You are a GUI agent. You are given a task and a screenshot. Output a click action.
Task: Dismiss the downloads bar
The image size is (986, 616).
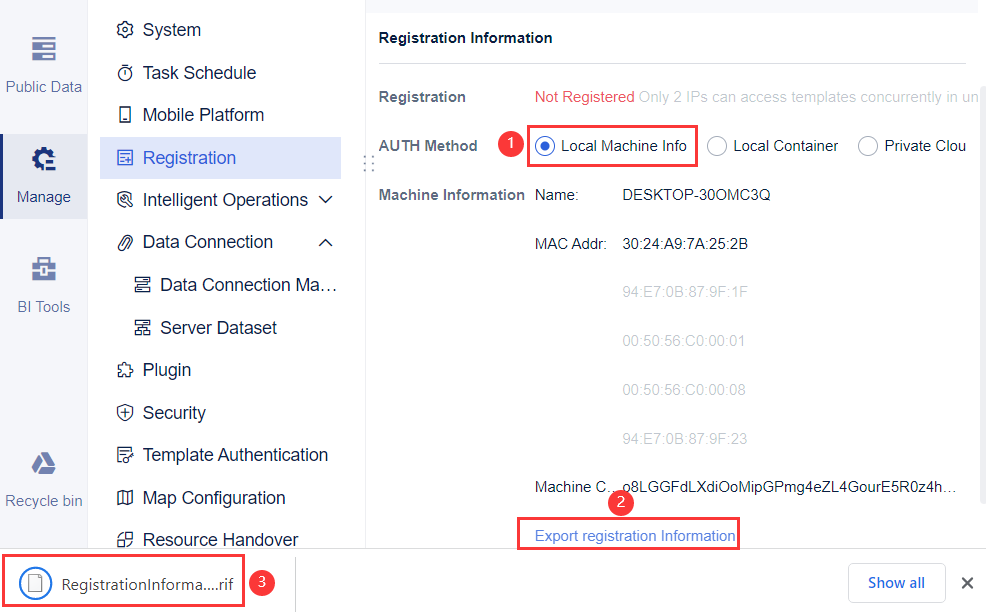[x=967, y=583]
